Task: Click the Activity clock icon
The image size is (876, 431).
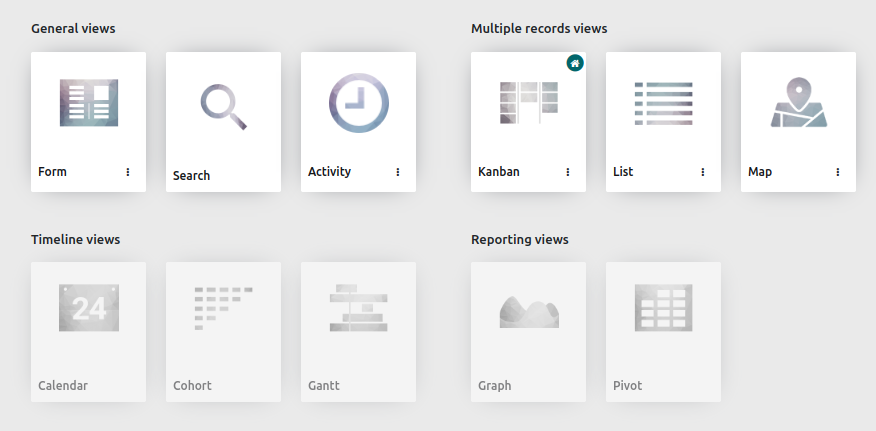Action: 359,103
